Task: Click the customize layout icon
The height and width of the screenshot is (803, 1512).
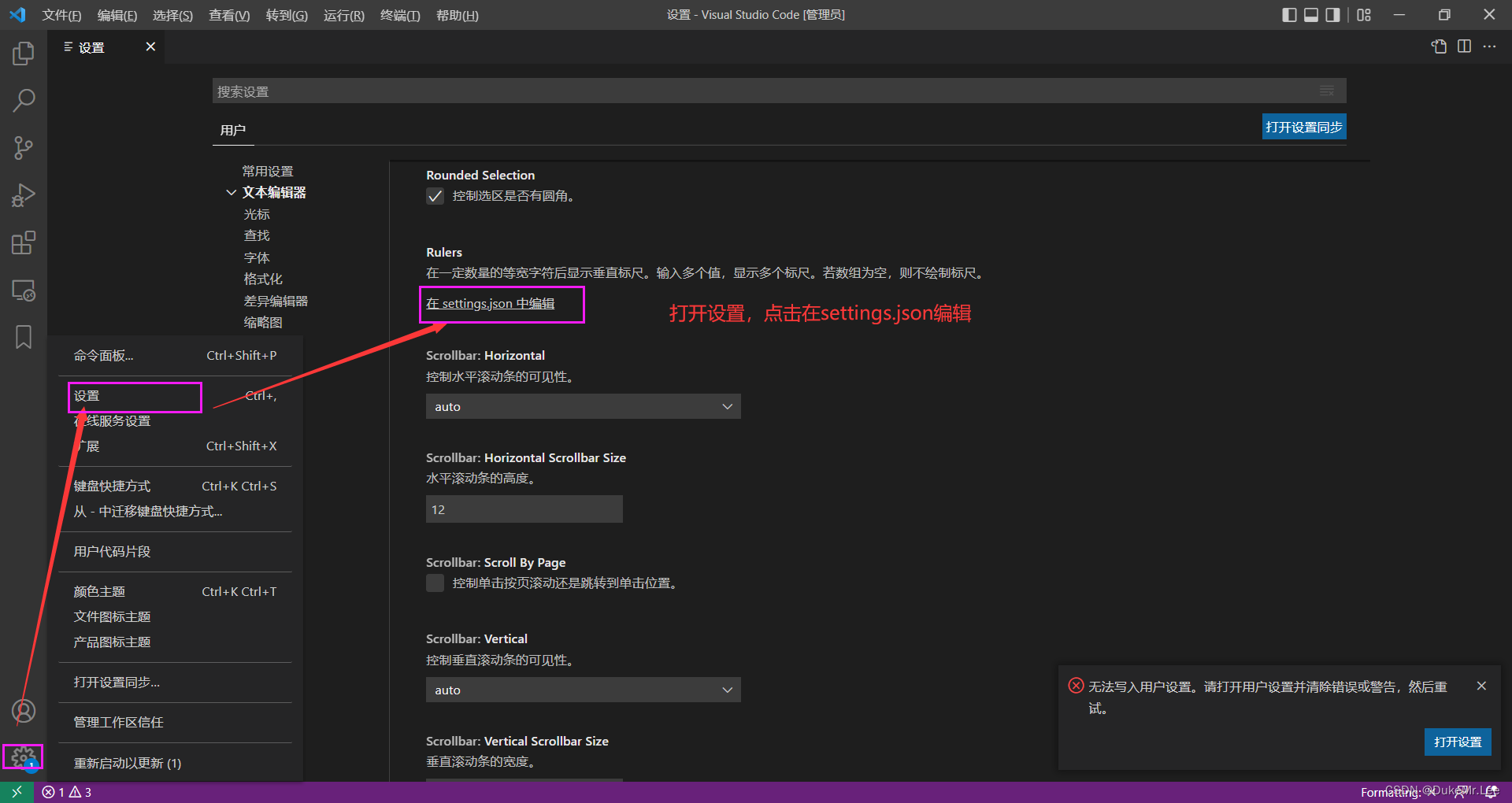Action: click(x=1364, y=15)
